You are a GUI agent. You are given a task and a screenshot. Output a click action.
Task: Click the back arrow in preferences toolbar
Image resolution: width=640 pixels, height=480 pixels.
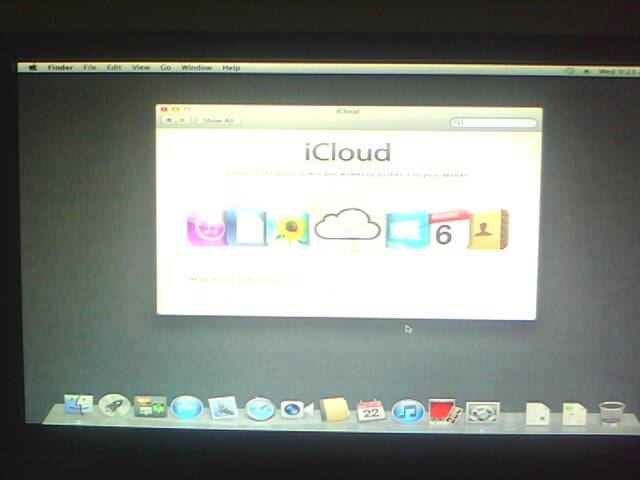(x=169, y=120)
